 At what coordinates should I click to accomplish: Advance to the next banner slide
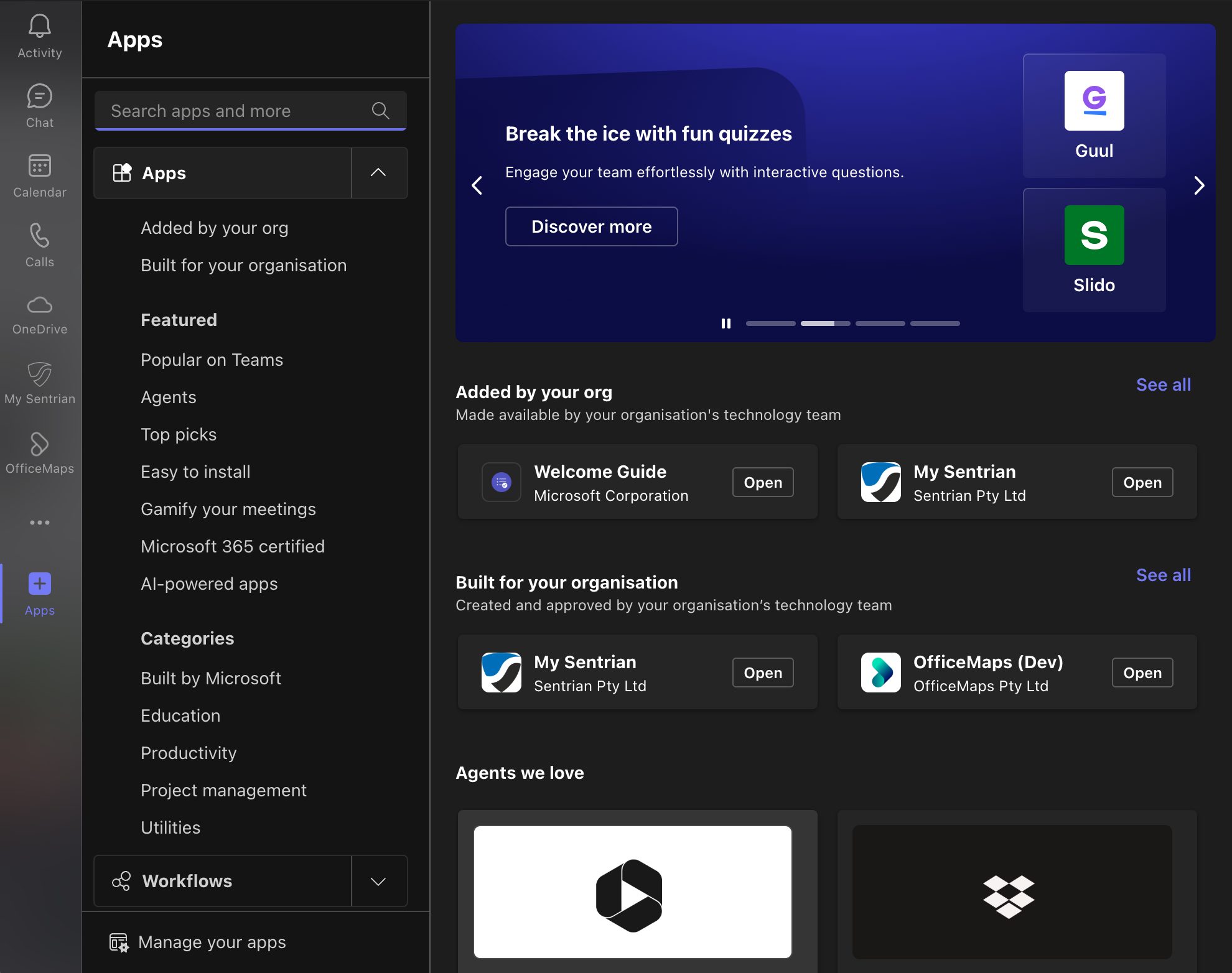pyautogui.click(x=1199, y=185)
